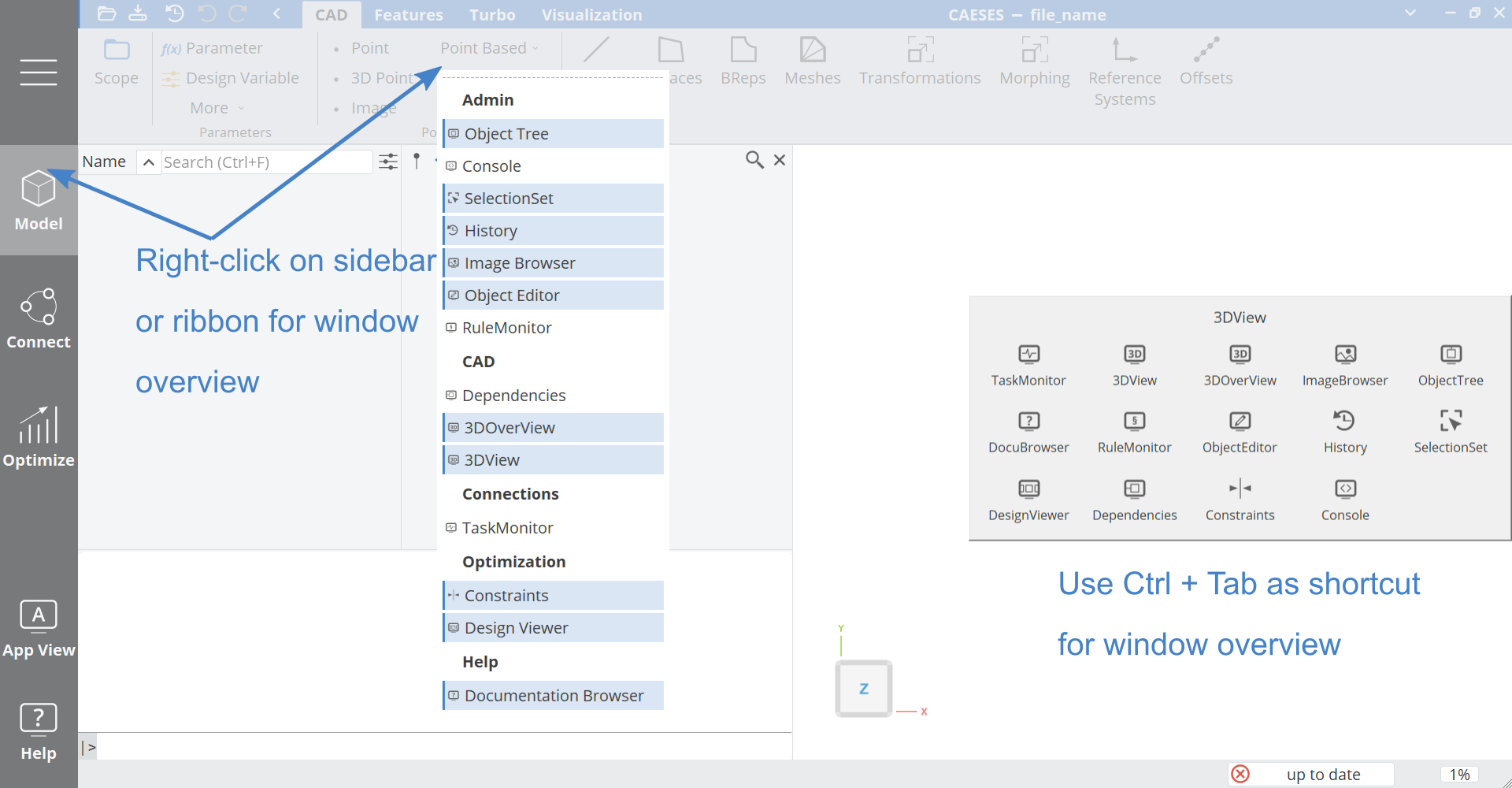Pick DesignViewer in the window overview
The image size is (1512, 788).
[1028, 500]
